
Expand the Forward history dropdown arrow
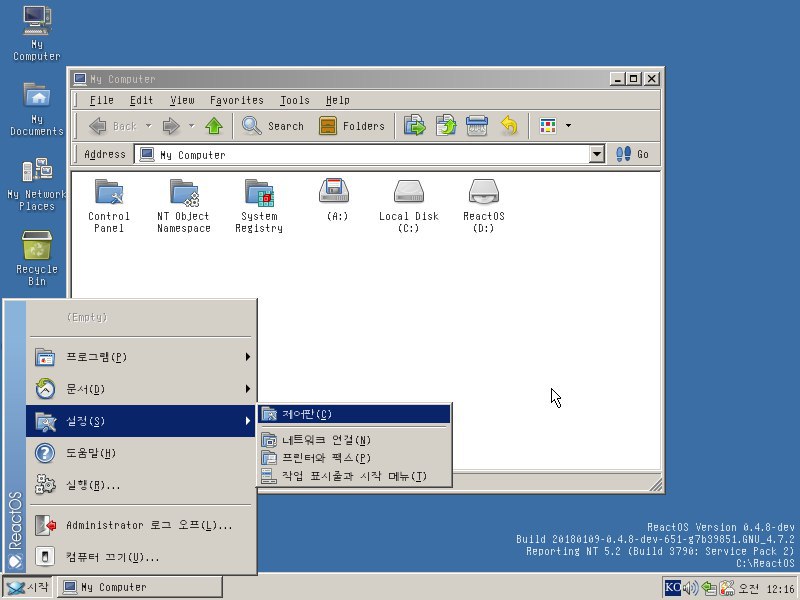(191, 126)
